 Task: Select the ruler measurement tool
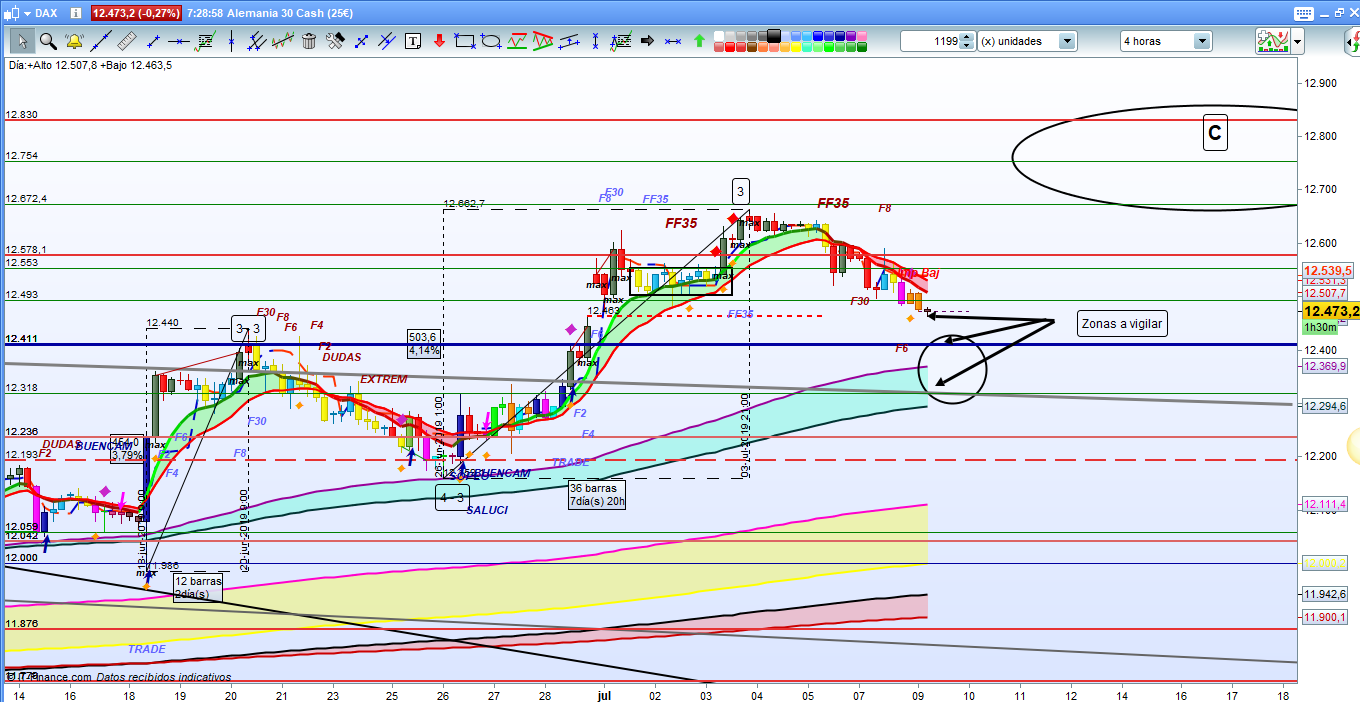(126, 41)
